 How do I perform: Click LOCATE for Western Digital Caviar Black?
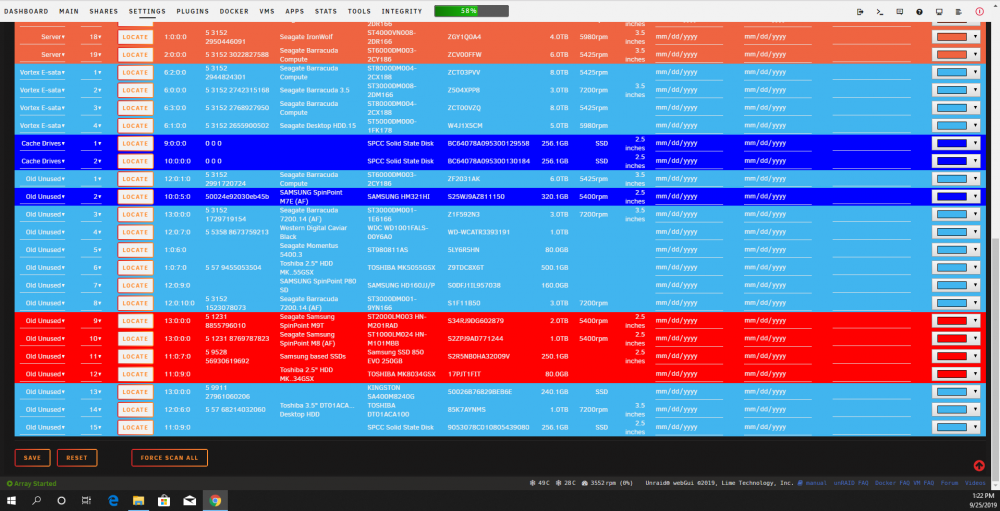pos(135,232)
